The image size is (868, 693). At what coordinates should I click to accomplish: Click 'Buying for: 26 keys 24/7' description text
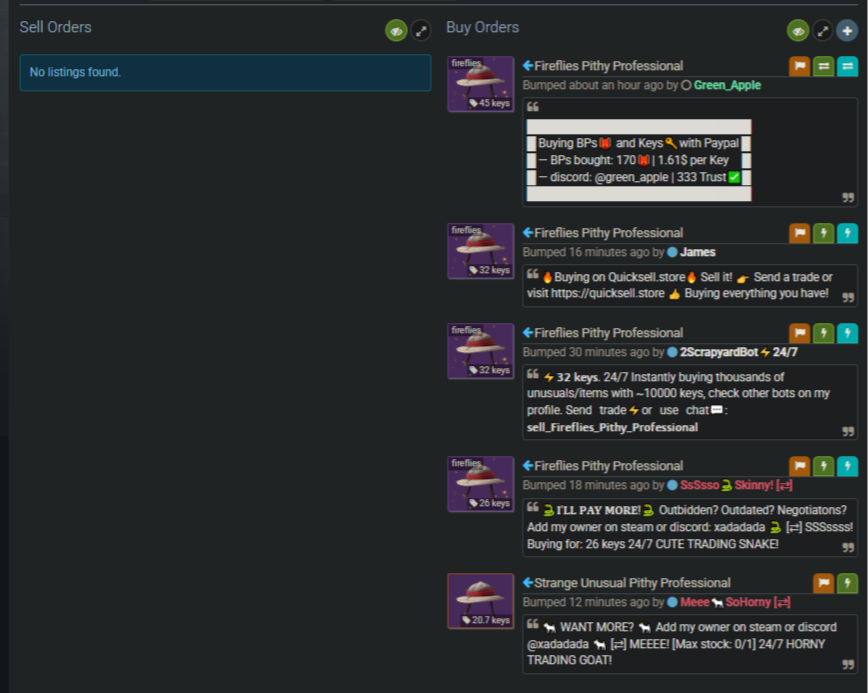click(590, 544)
